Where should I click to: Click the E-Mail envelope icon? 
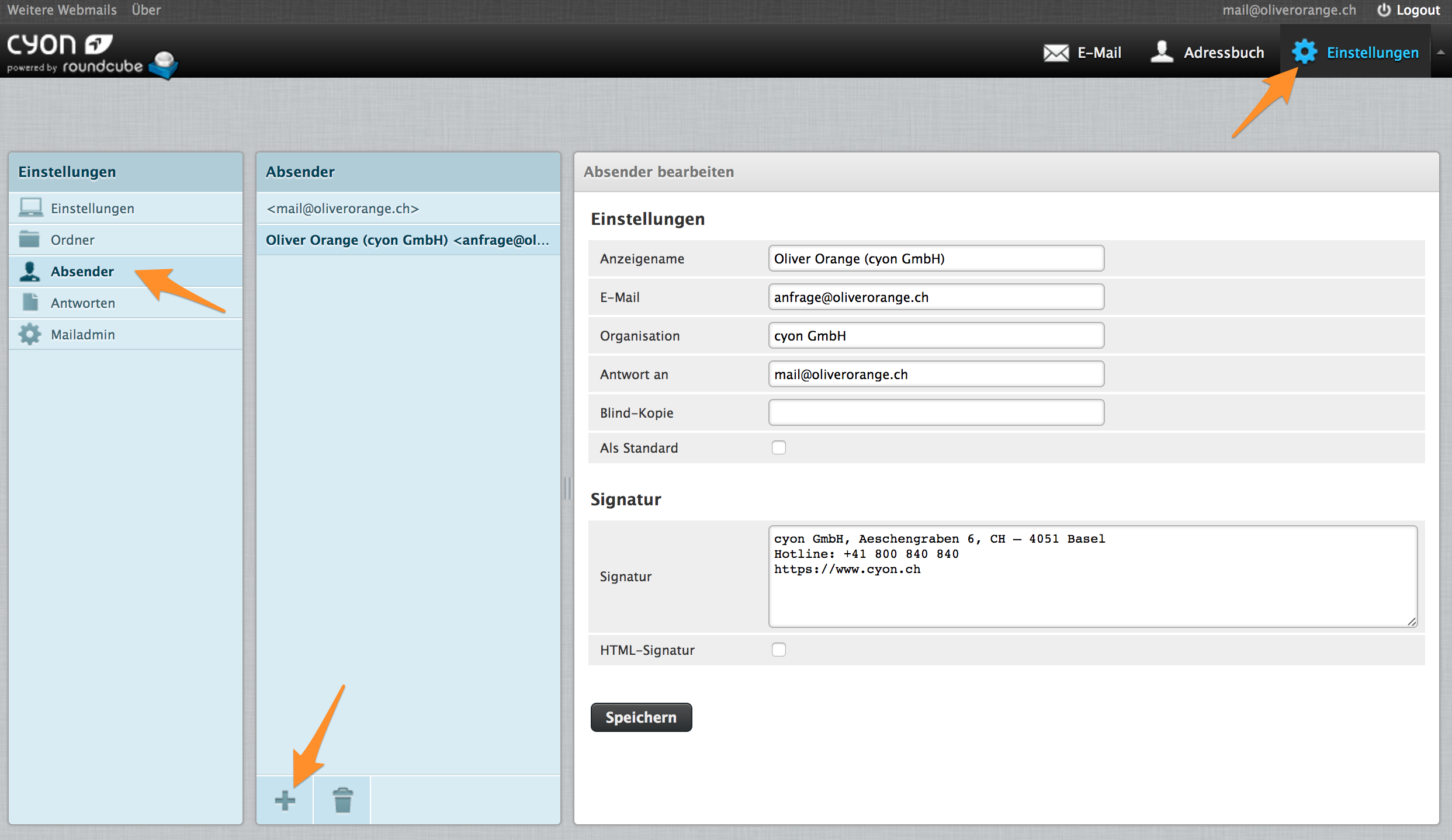[1056, 53]
